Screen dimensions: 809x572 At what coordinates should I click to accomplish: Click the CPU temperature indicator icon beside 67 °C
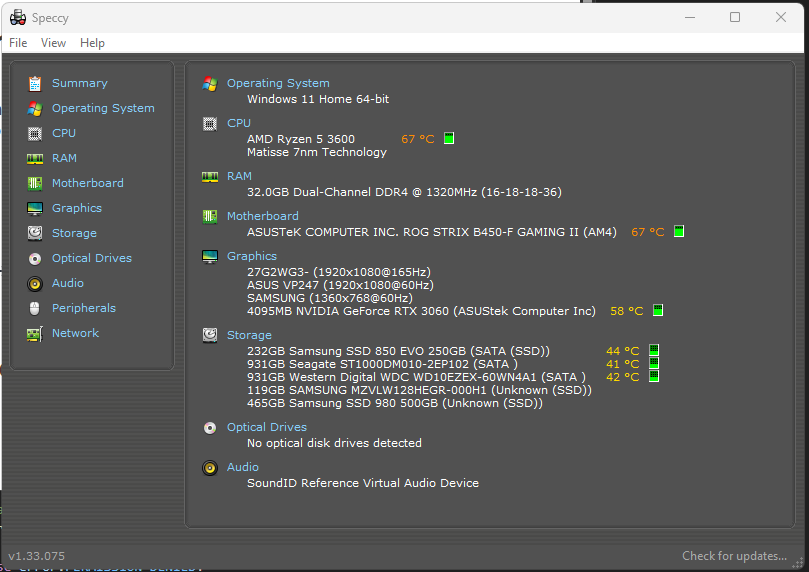(449, 138)
